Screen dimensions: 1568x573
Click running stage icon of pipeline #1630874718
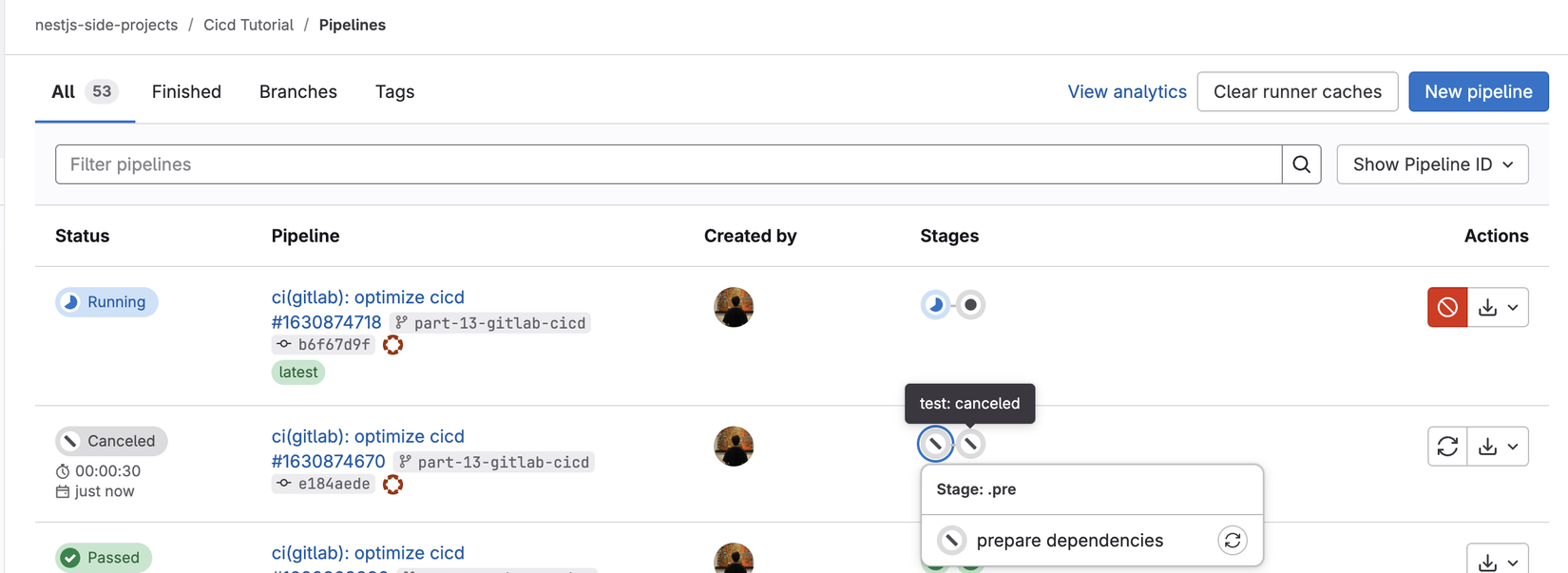tap(935, 305)
